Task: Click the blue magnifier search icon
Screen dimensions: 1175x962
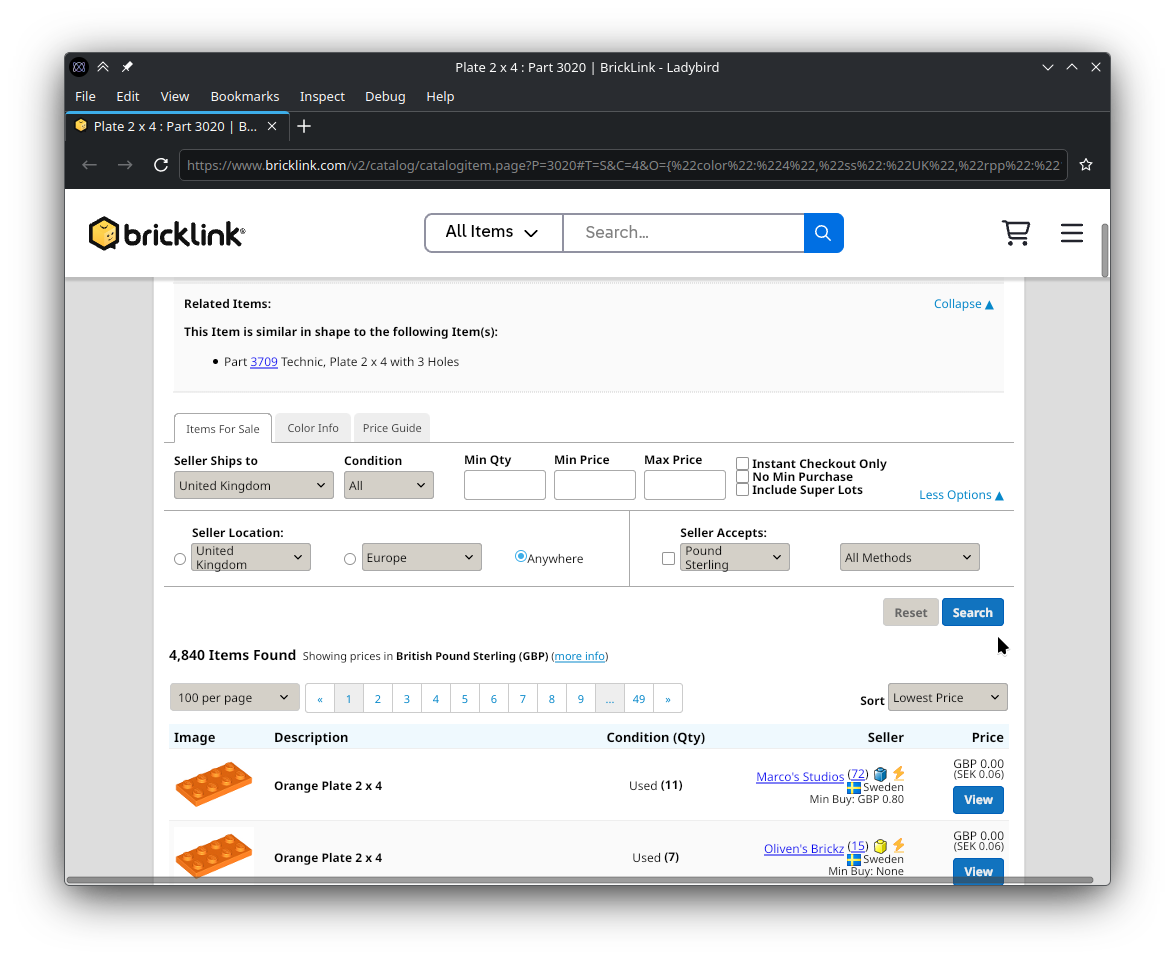Action: 823,233
